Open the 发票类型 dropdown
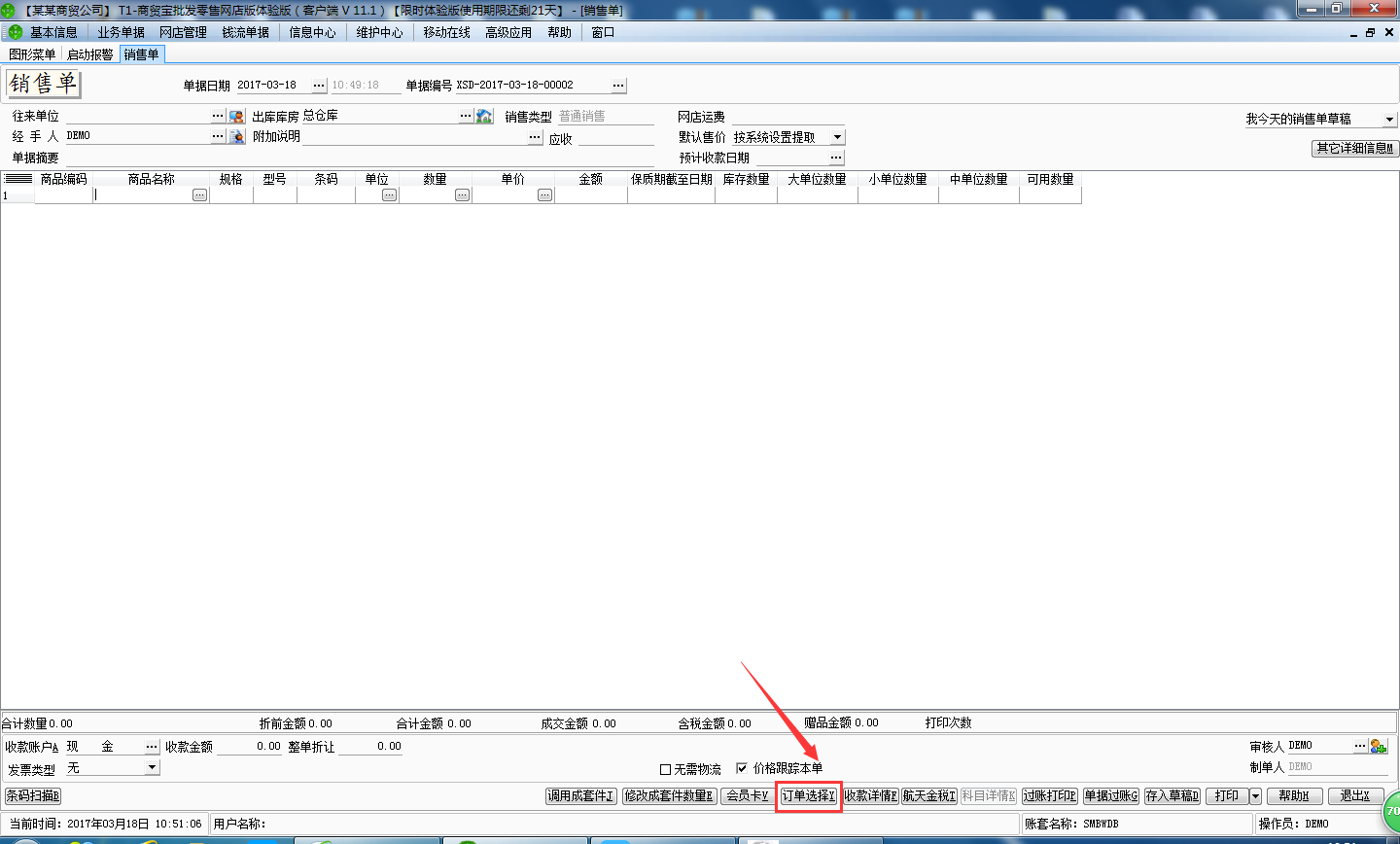 pos(151,767)
